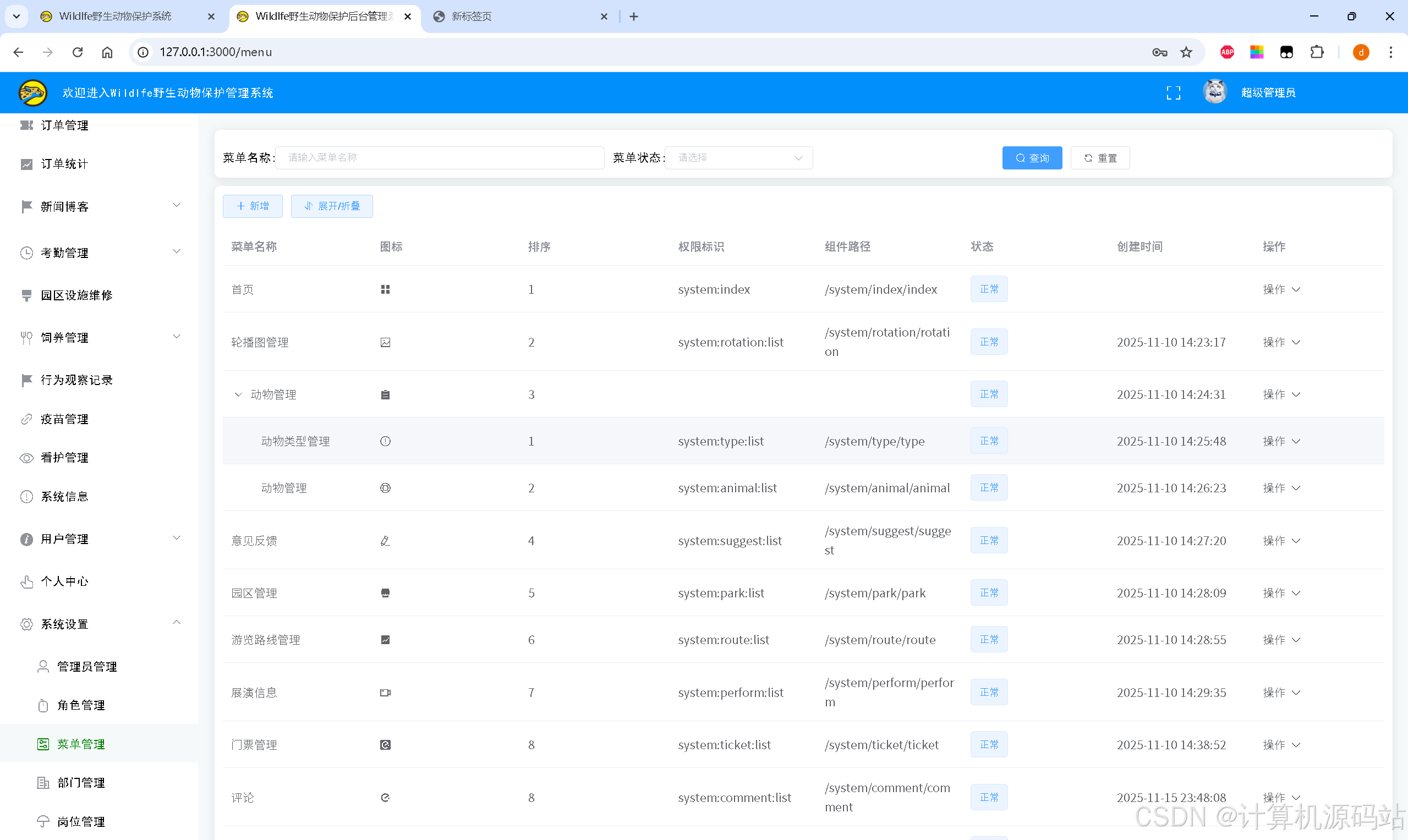Expand 饲养管理 sidebar submenu

pos(177,336)
